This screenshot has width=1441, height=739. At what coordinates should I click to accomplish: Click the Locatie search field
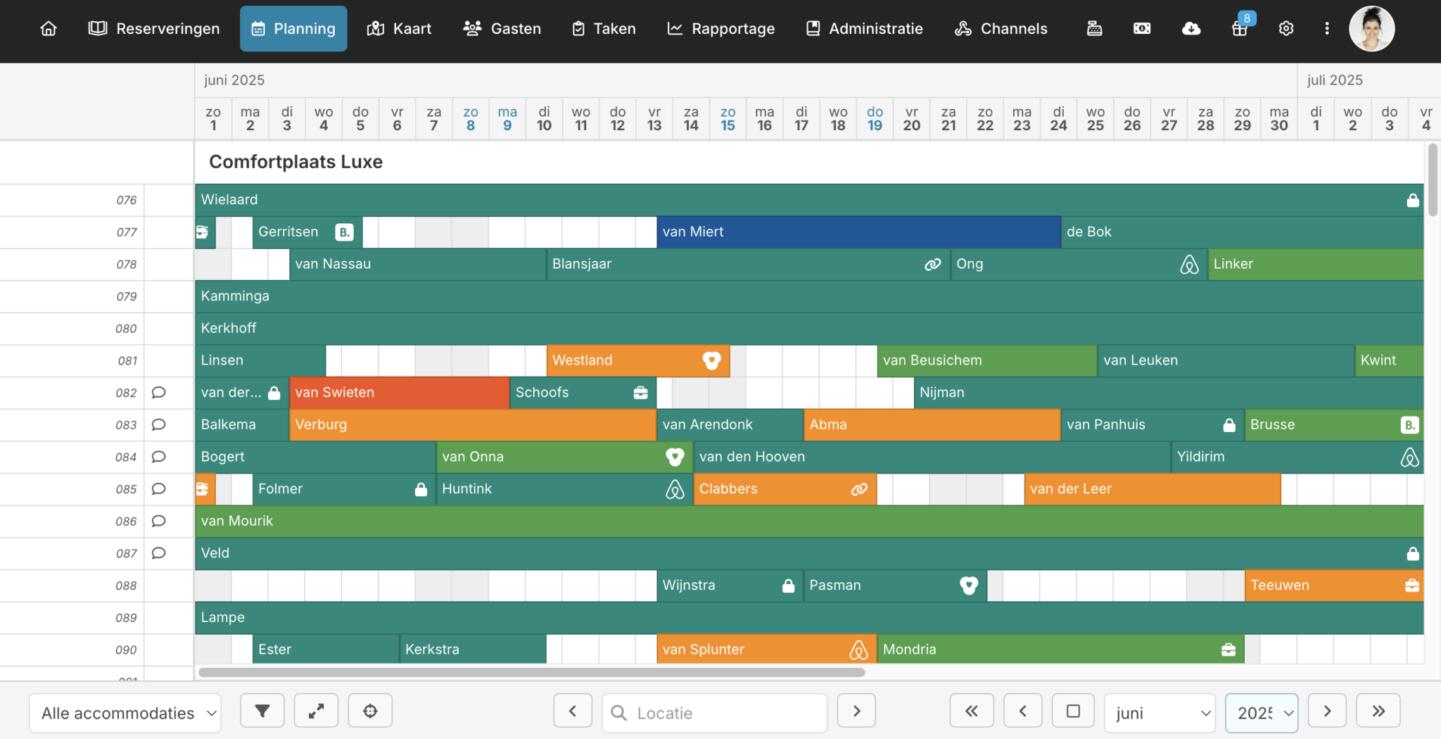click(714, 713)
